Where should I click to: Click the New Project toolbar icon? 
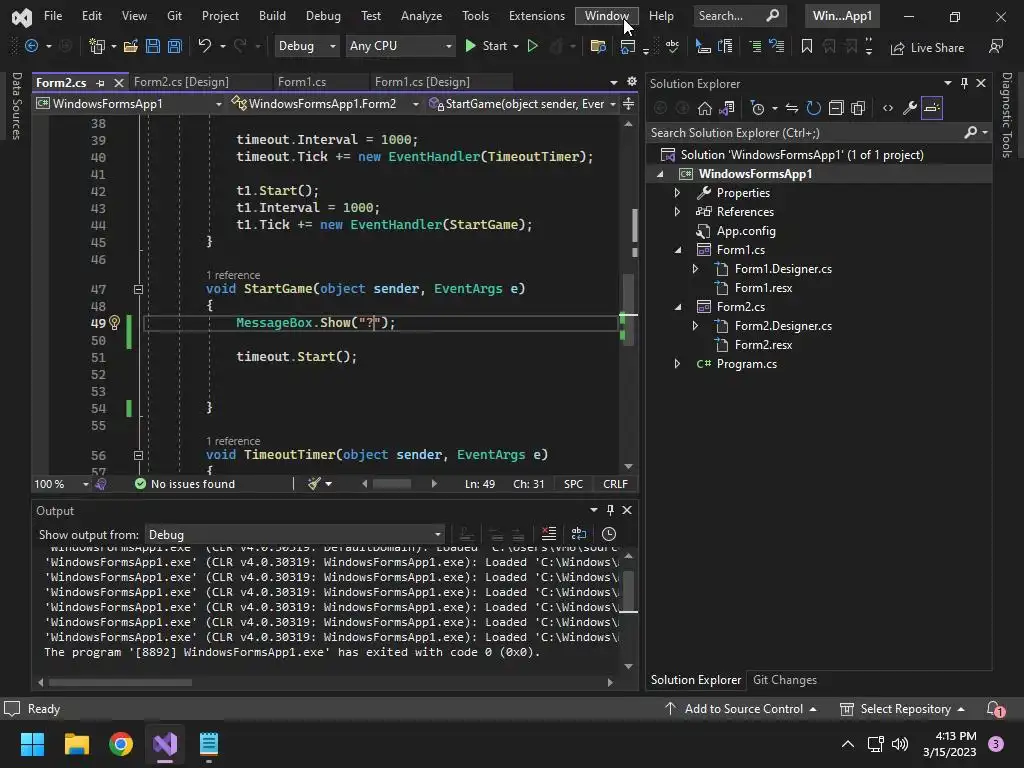[x=97, y=46]
